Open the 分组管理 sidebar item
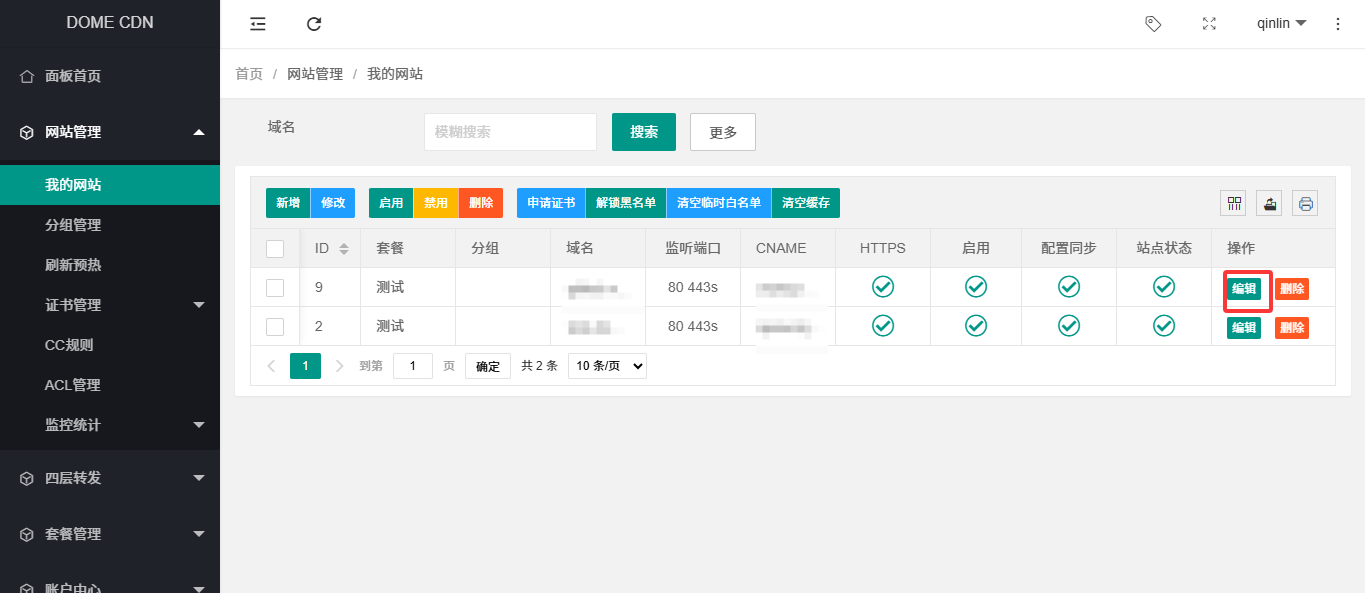 click(x=73, y=225)
